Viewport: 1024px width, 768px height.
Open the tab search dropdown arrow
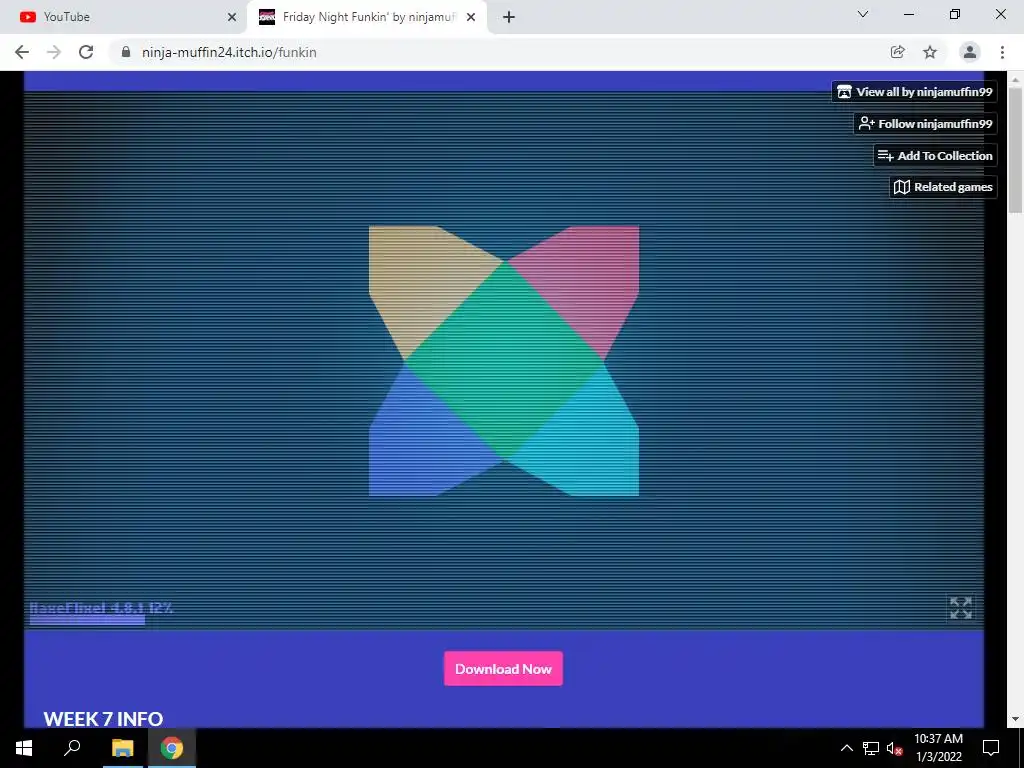point(863,14)
